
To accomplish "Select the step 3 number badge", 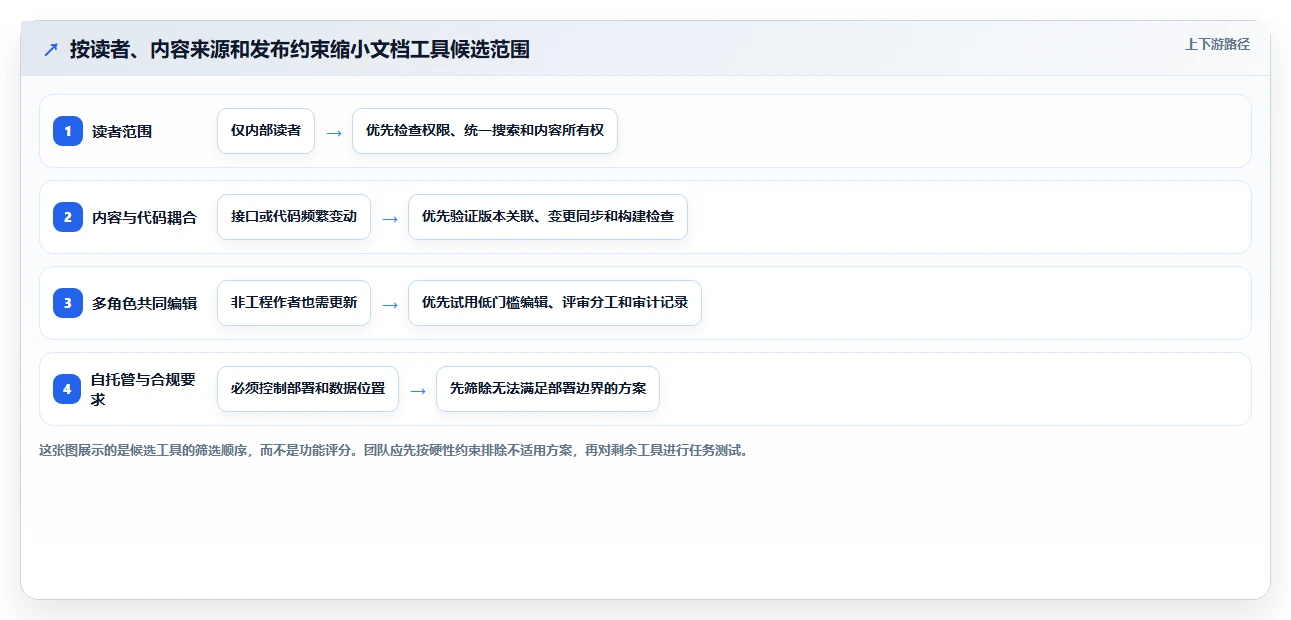I will [x=67, y=303].
